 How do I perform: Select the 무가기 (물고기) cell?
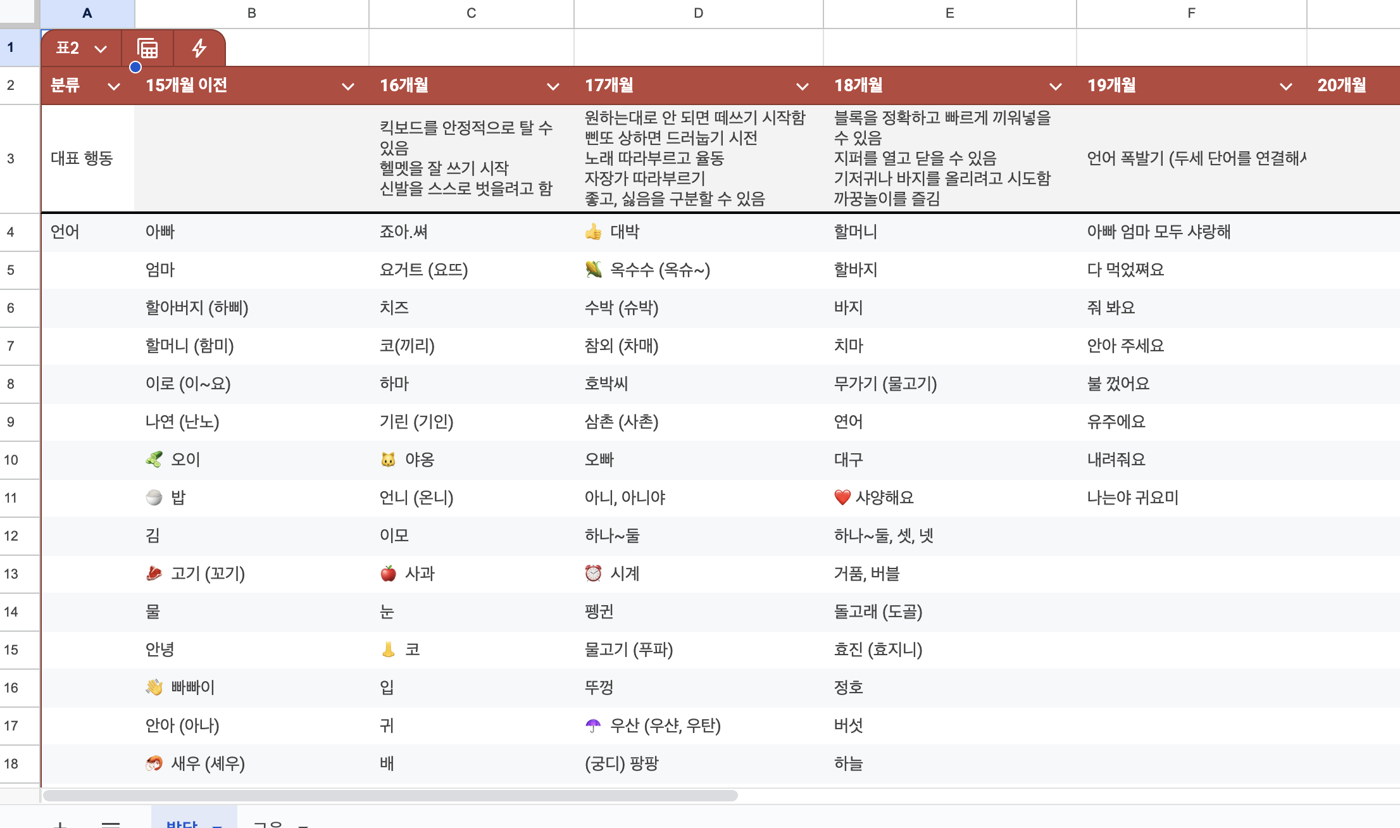[x=949, y=384]
